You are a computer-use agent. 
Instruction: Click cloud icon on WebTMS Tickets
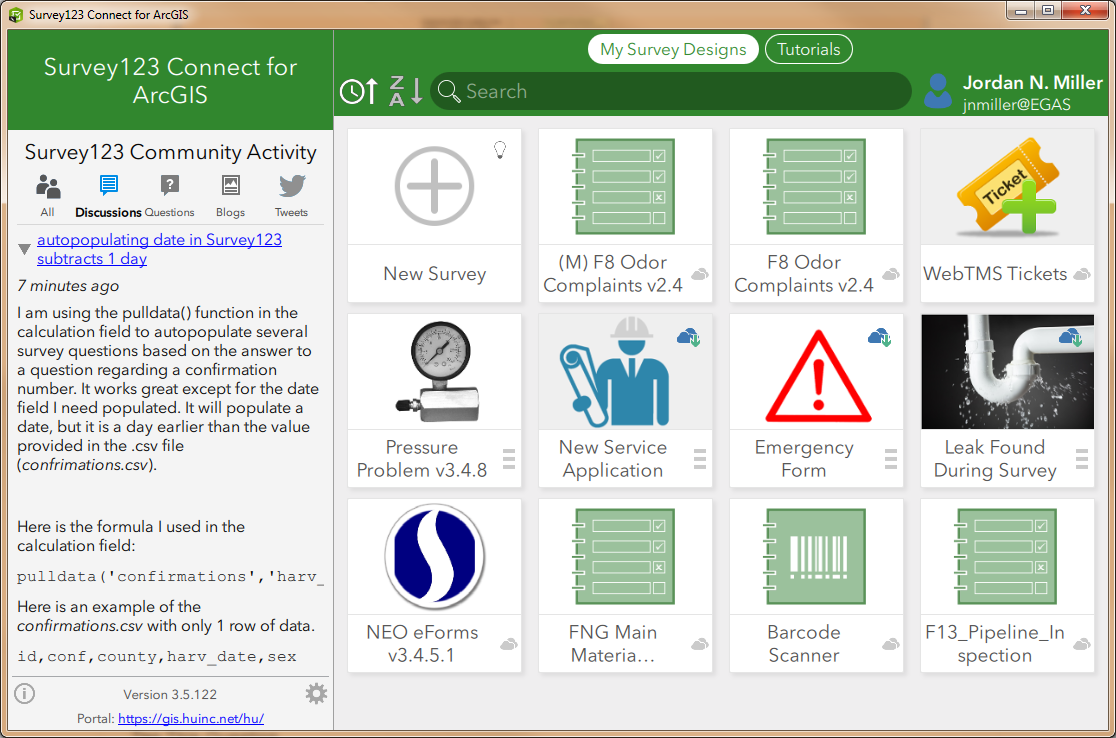pyautogui.click(x=1082, y=274)
